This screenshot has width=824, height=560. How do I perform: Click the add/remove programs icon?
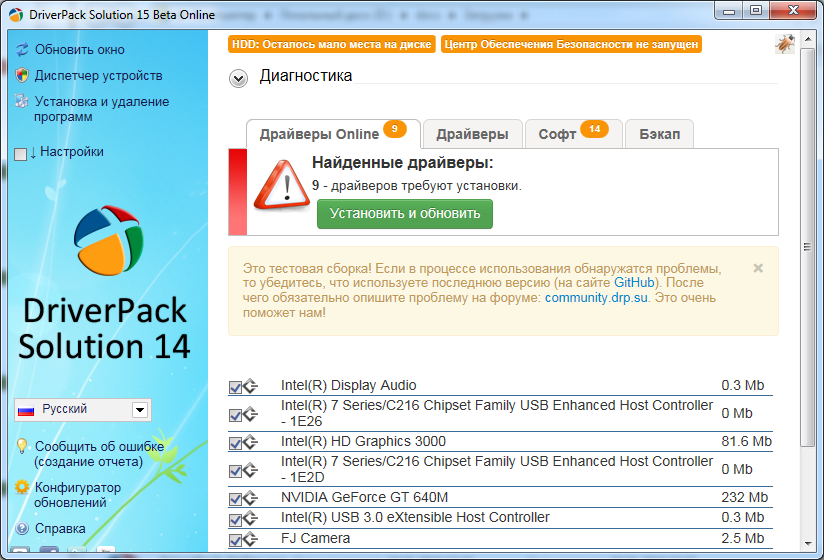22,101
